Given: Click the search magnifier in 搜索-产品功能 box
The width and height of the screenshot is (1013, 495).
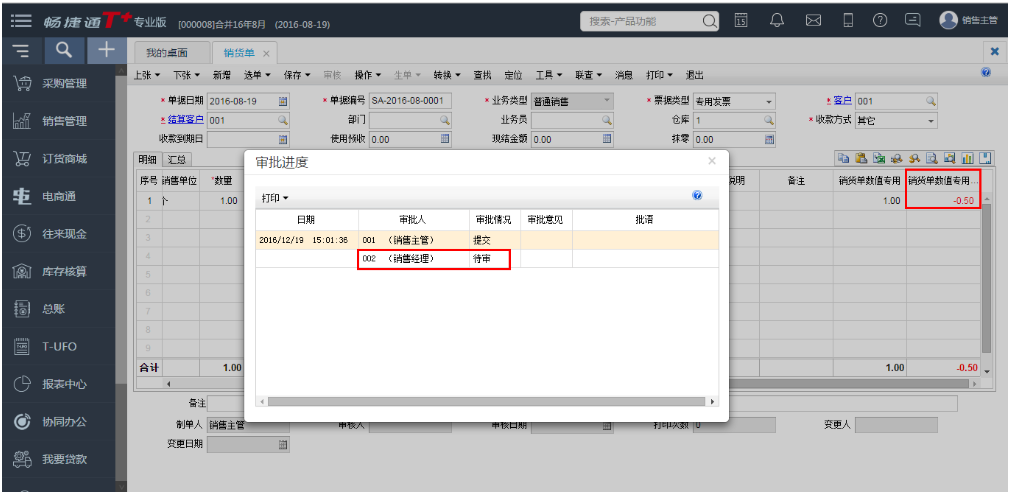Looking at the screenshot, I should coord(709,21).
